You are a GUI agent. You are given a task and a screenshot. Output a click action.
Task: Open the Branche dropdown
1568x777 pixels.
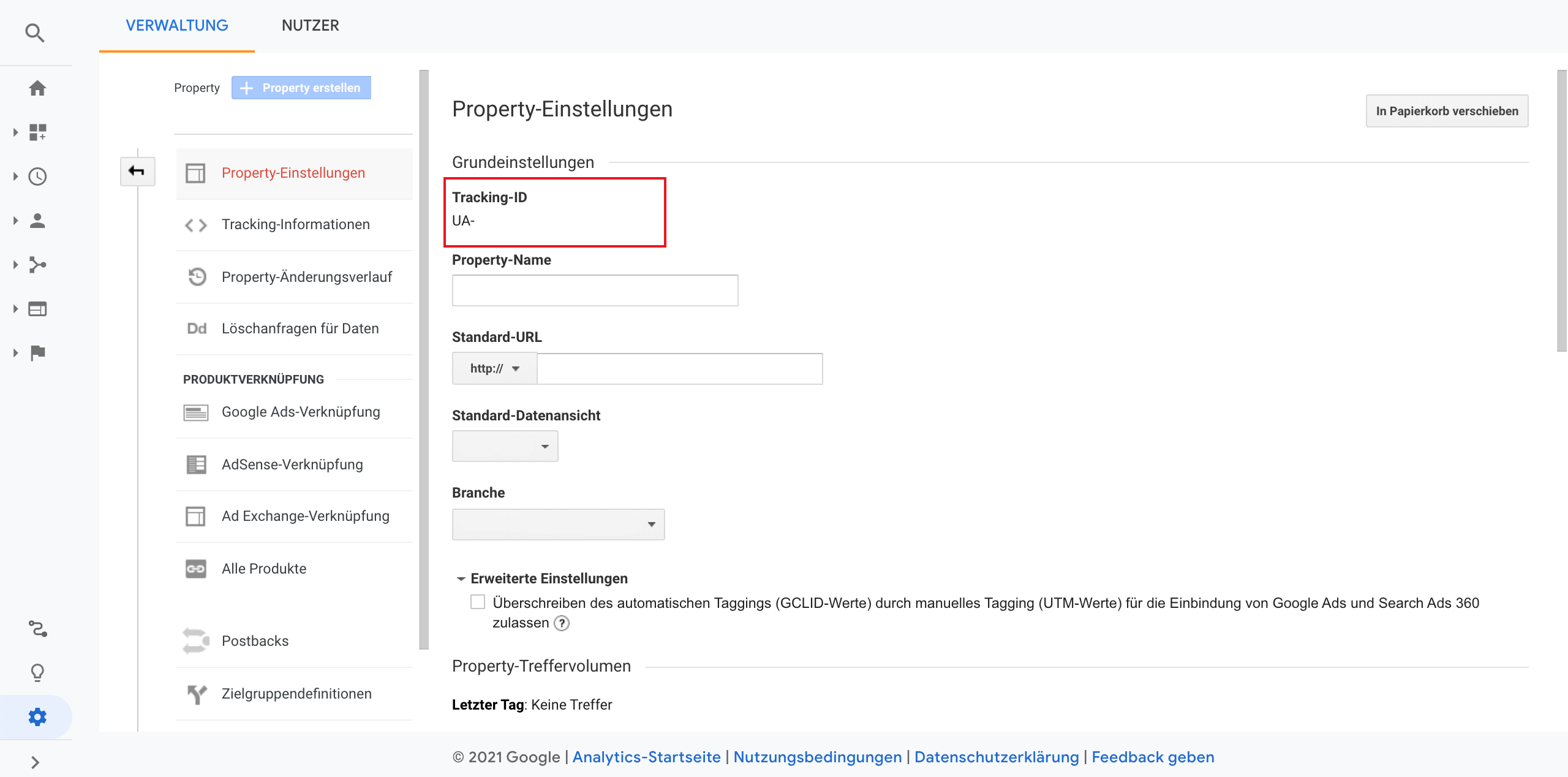click(558, 525)
